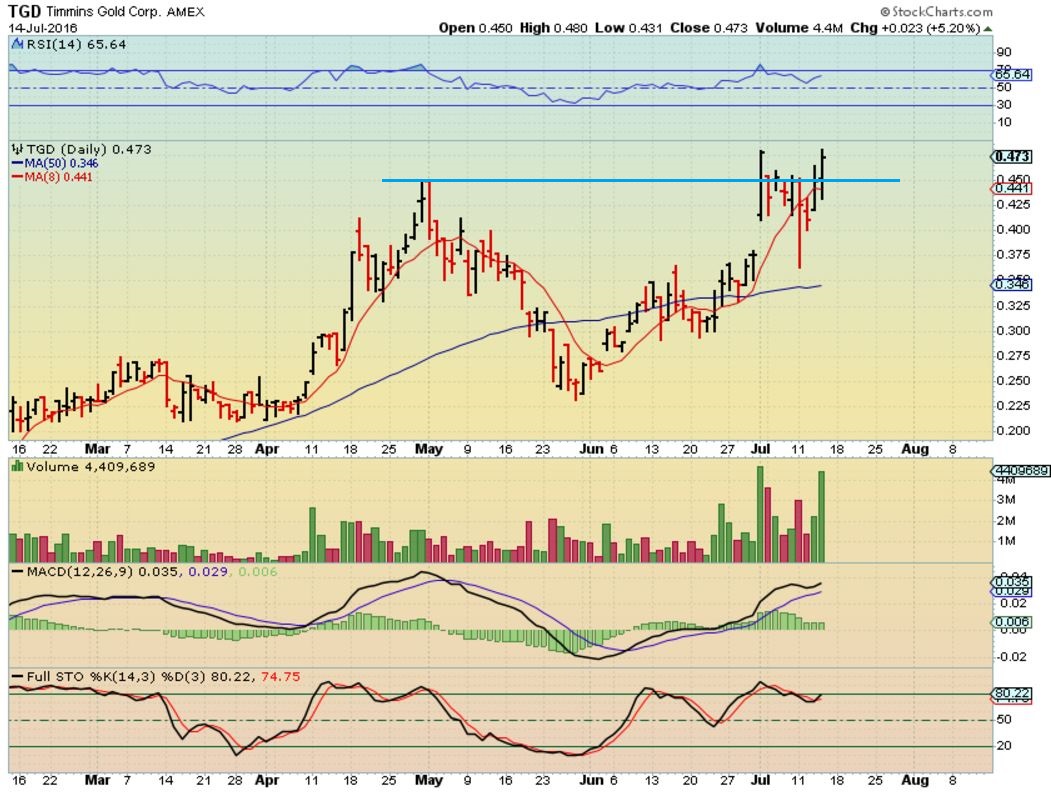Click the Aug label on bottom date axis
Screen dimensions: 1051x792
coord(915,780)
